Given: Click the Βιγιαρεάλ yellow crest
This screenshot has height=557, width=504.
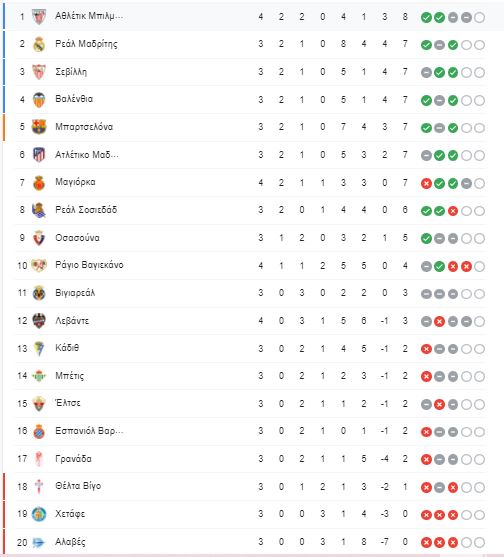Looking at the screenshot, I should point(39,293).
